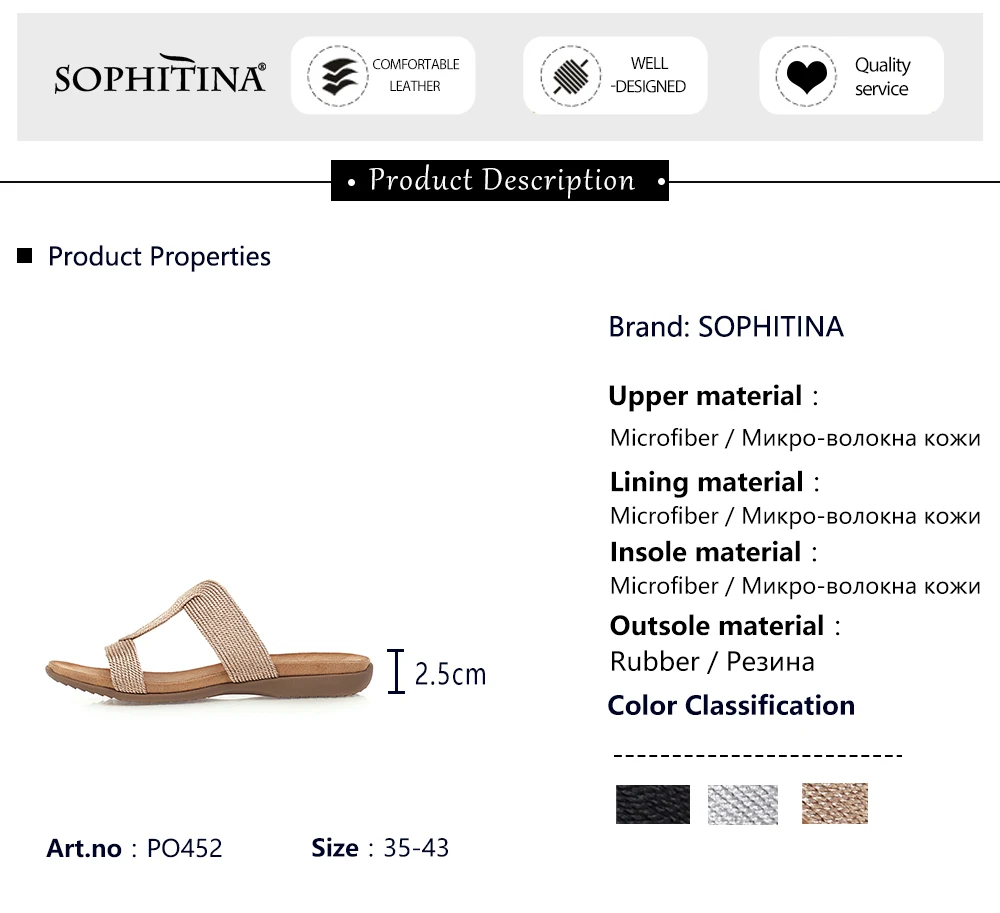The image size is (1000, 913).
Task: Select the black color swatch
Action: [652, 804]
